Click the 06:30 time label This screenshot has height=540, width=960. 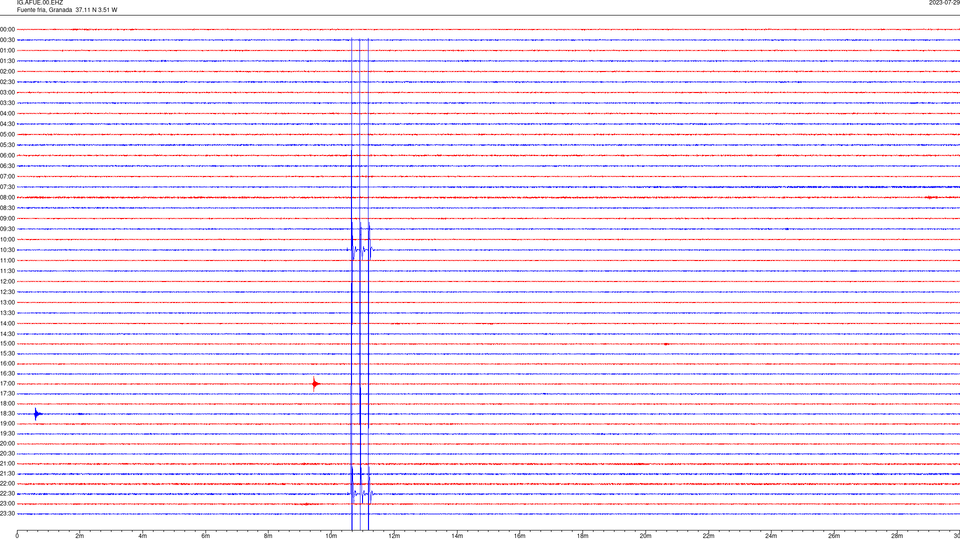[x=7, y=166]
